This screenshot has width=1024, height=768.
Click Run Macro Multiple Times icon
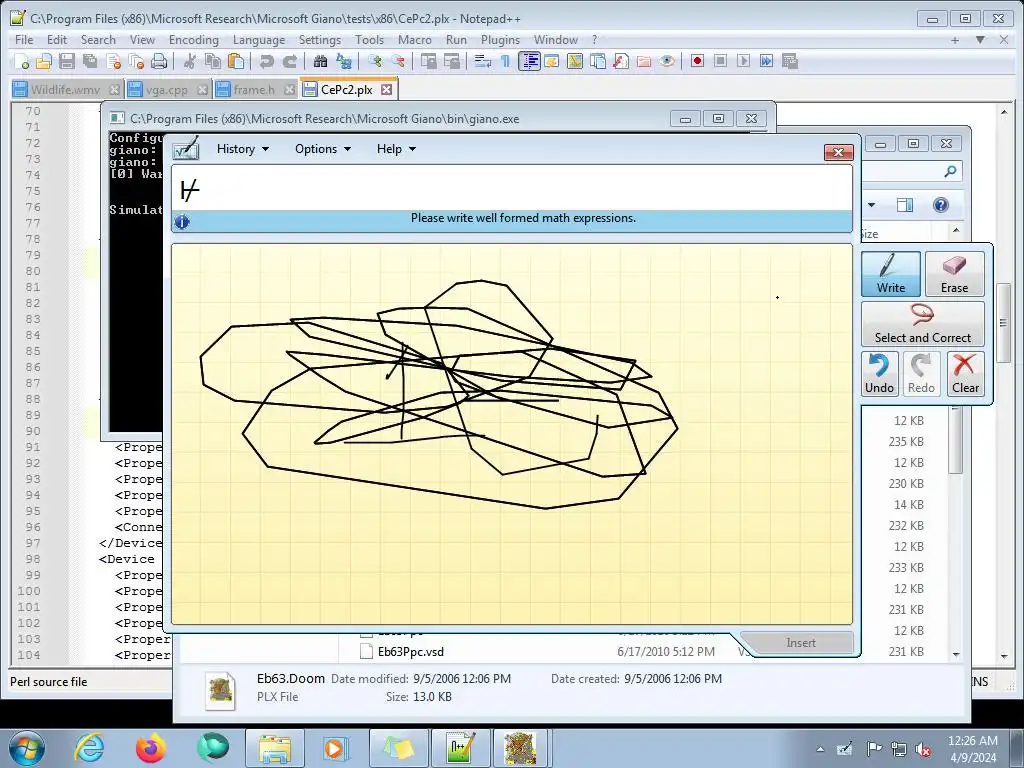coord(766,61)
